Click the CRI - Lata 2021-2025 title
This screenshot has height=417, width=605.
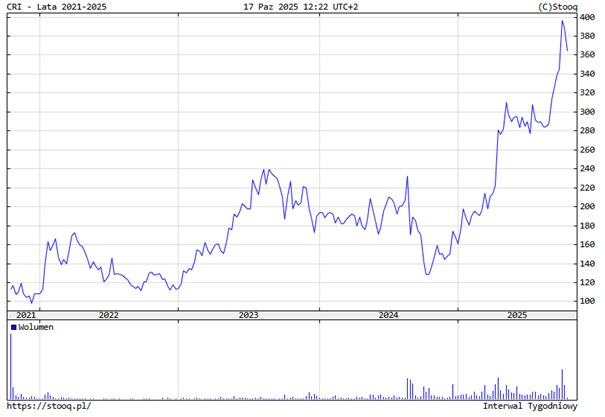click(58, 7)
